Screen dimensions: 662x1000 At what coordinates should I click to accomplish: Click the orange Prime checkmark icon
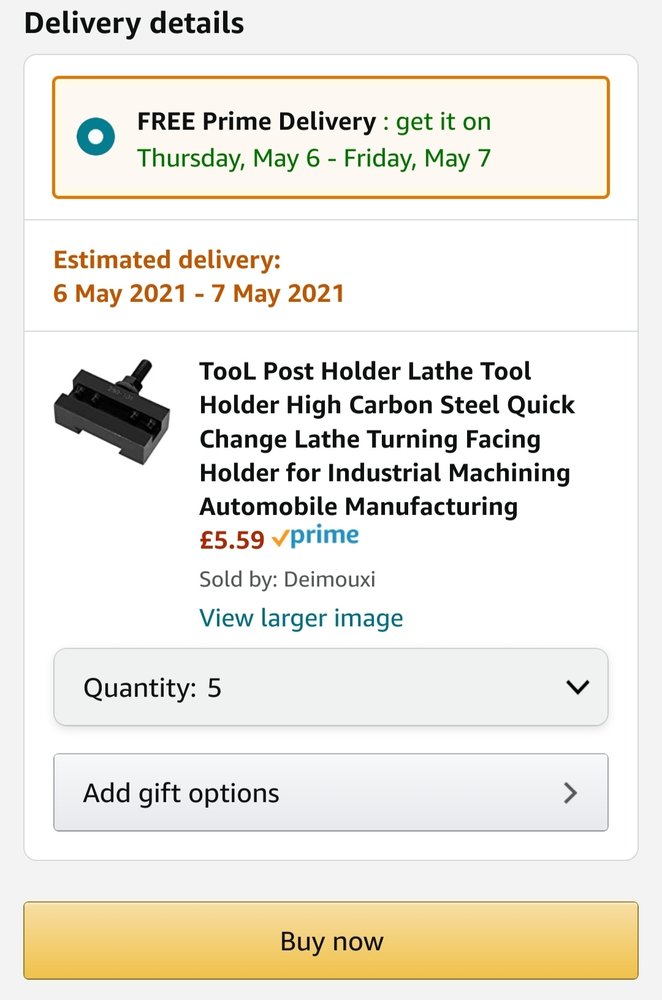tap(280, 538)
